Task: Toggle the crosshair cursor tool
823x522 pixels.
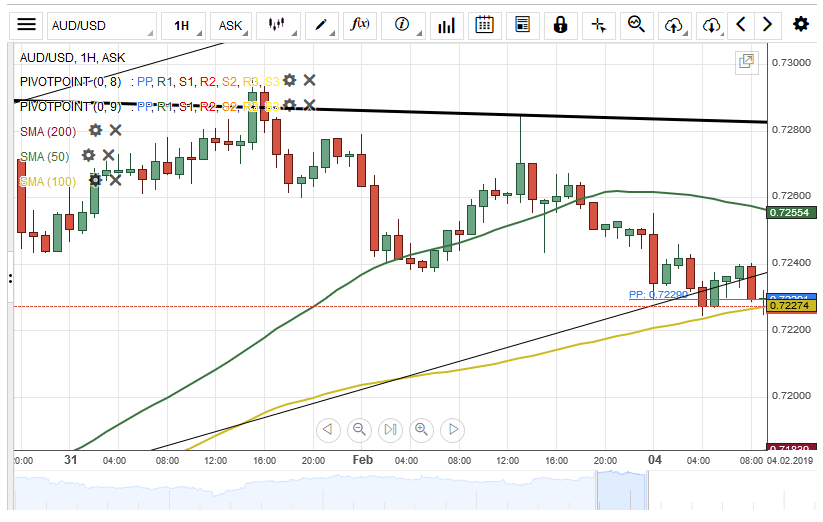Action: pos(598,25)
